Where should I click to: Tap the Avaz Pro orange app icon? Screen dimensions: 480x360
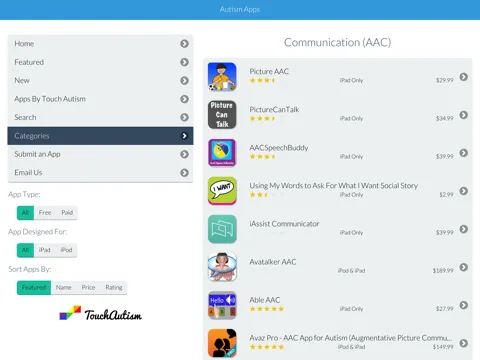tap(222, 343)
